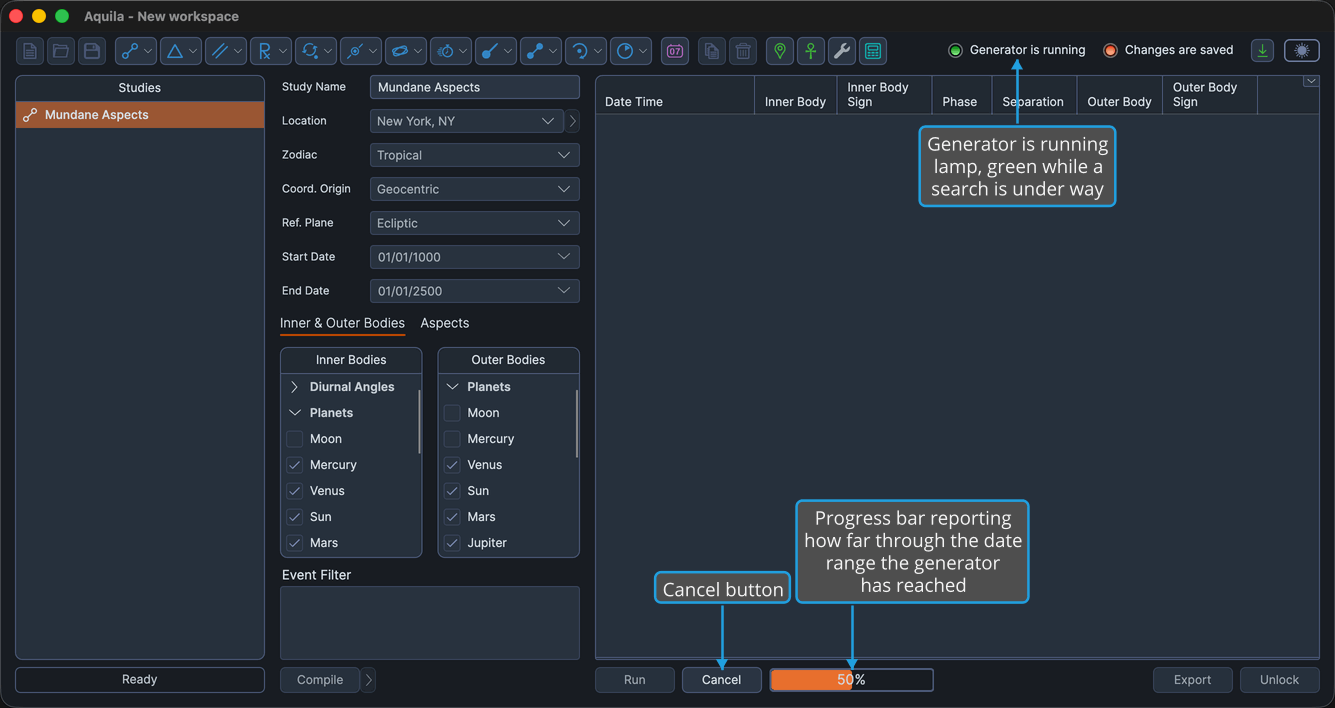The image size is (1335, 708).
Task: Collapse Planets group in Outer Bodies
Action: 452,387
